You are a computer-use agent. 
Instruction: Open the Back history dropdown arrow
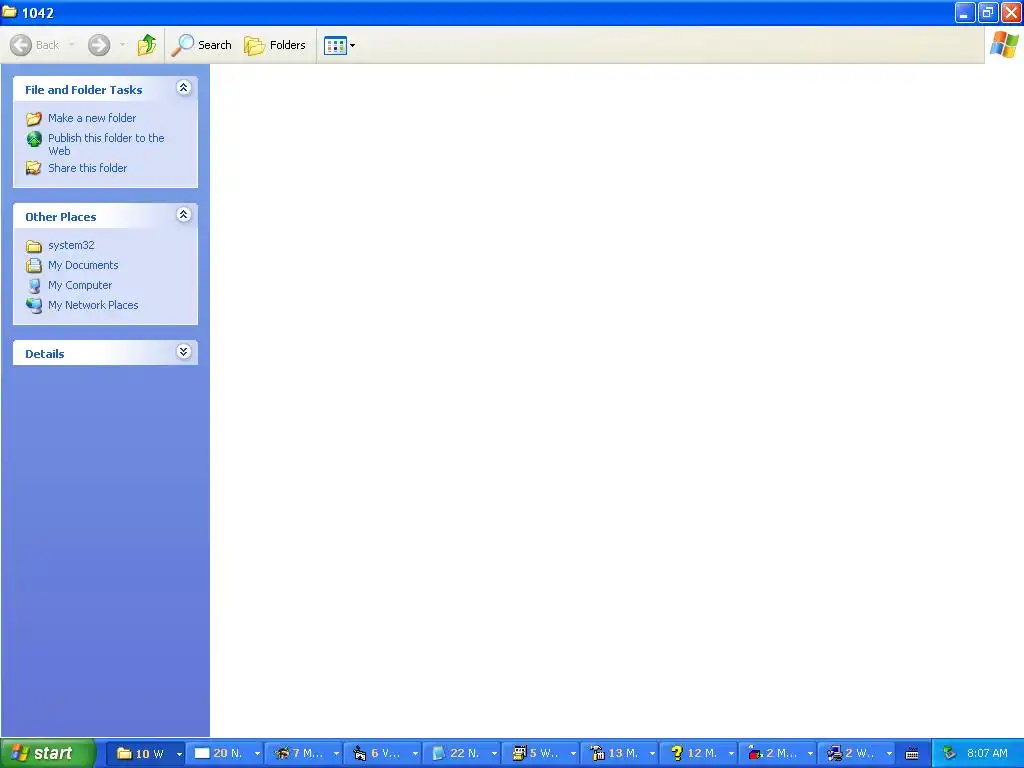(71, 45)
